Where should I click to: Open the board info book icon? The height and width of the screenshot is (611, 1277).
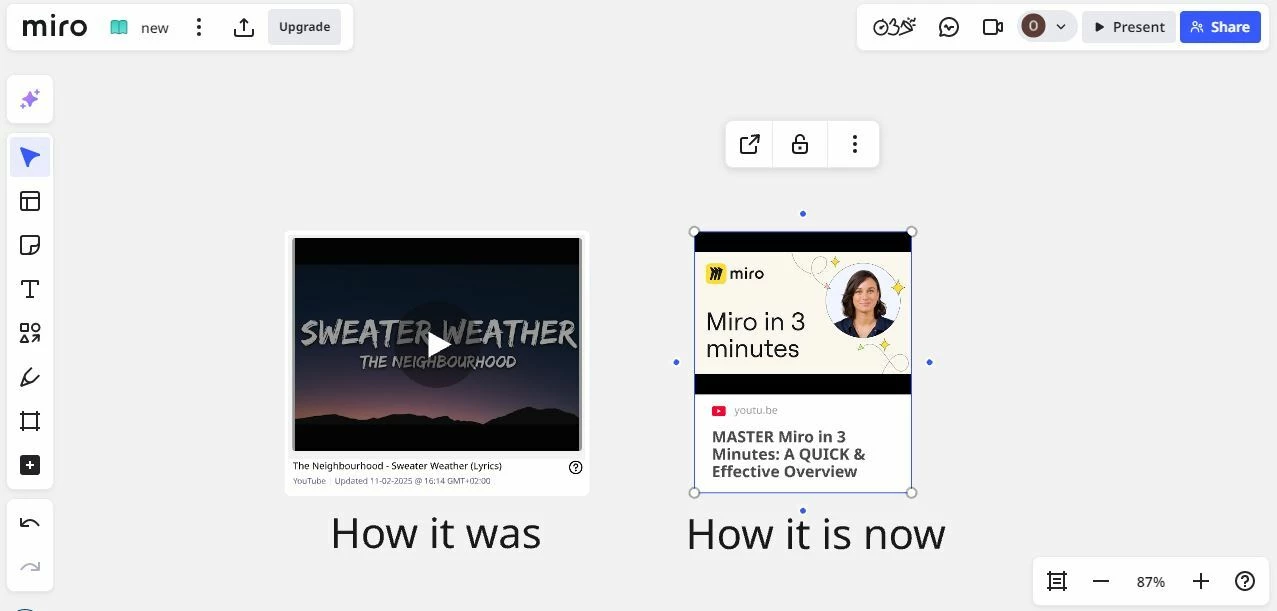coord(119,27)
